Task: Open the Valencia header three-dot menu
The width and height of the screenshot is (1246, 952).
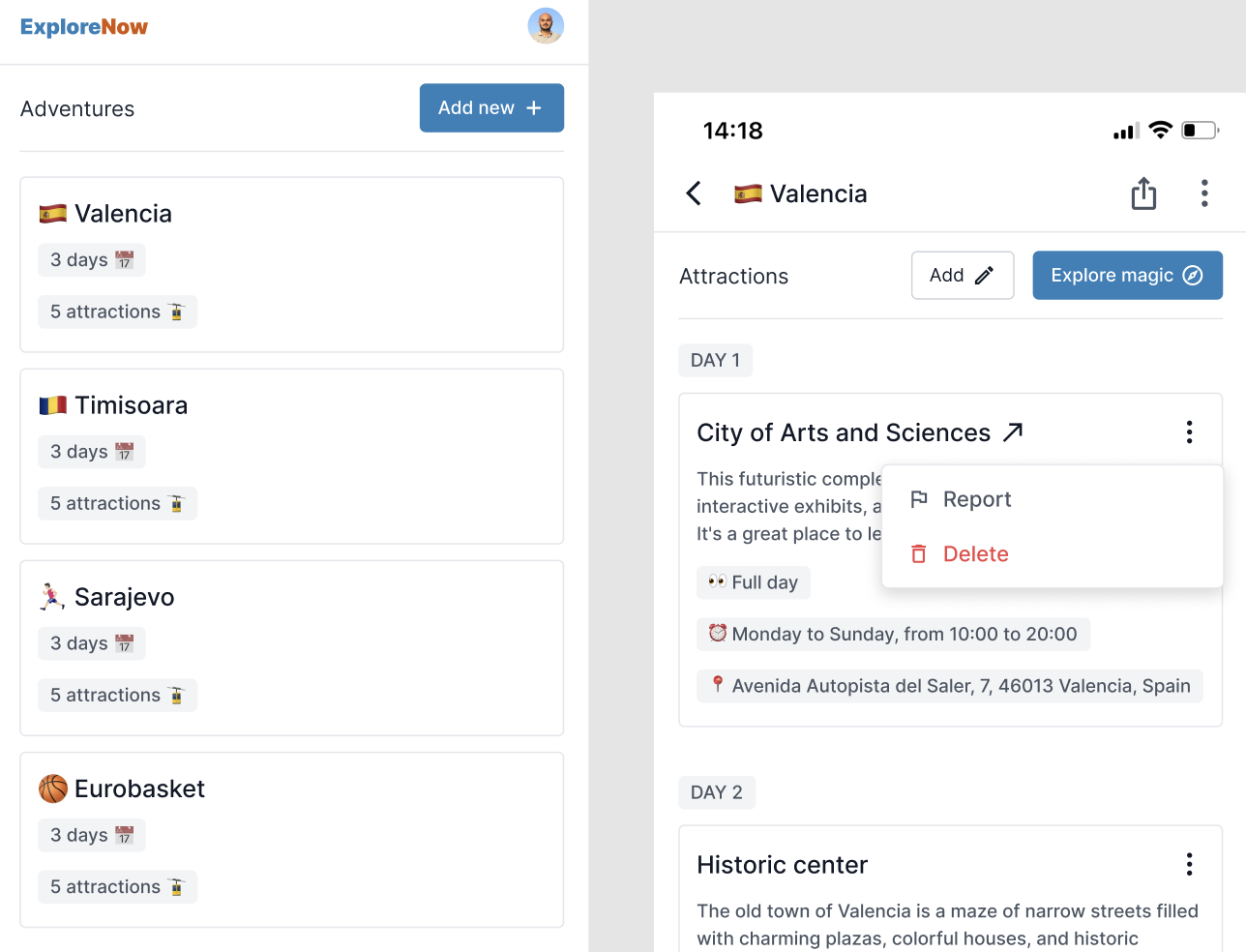Action: pos(1203,193)
